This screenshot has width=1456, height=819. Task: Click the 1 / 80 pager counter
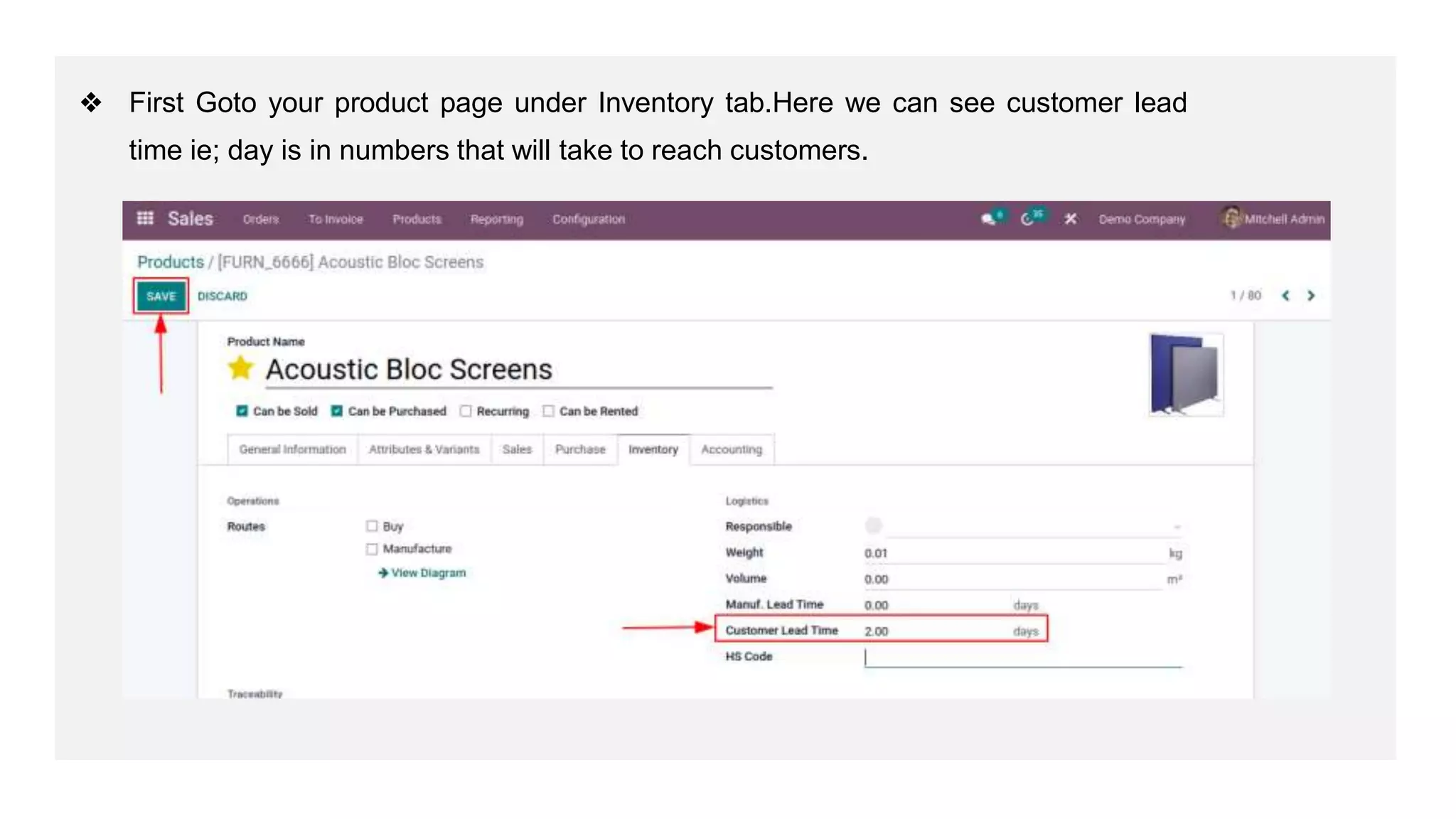coord(1246,296)
